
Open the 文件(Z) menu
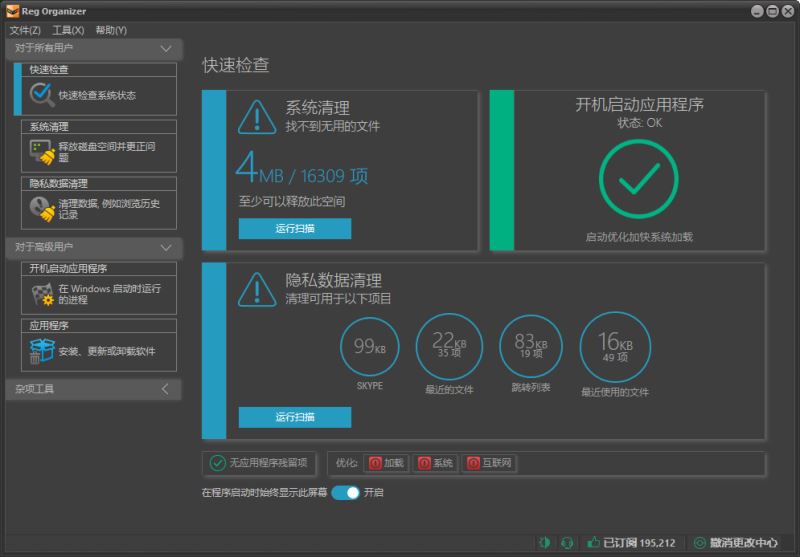25,30
